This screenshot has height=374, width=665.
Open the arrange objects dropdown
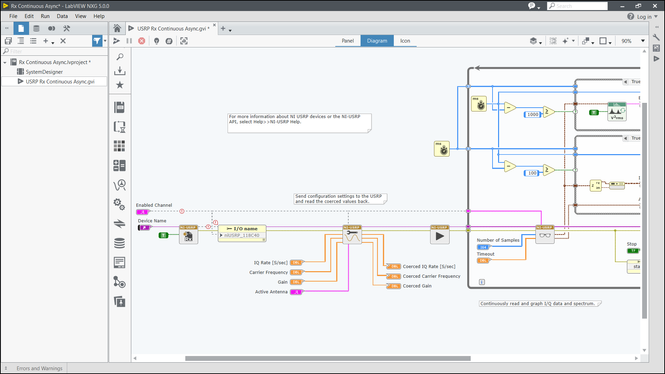(x=588, y=41)
